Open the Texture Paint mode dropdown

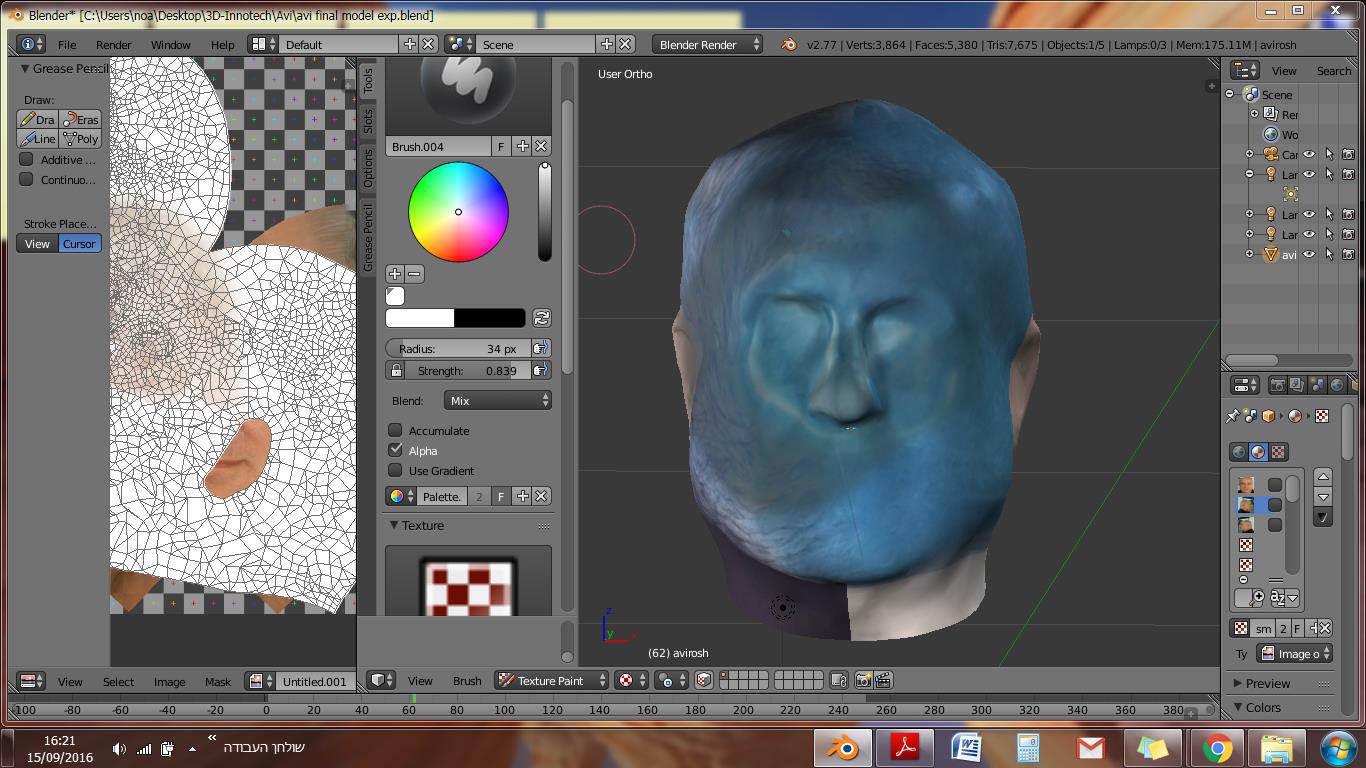pos(552,680)
